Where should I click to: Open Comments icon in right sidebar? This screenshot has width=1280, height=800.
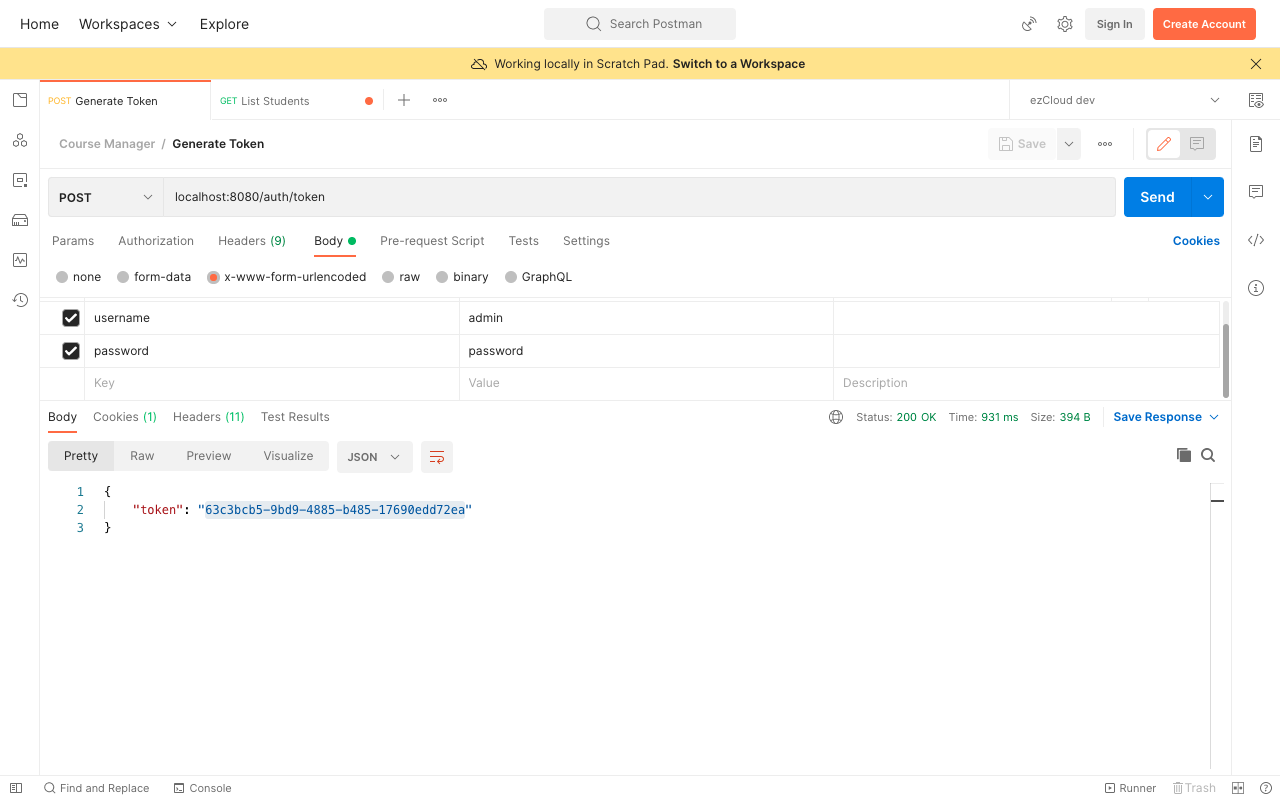[x=1256, y=192]
